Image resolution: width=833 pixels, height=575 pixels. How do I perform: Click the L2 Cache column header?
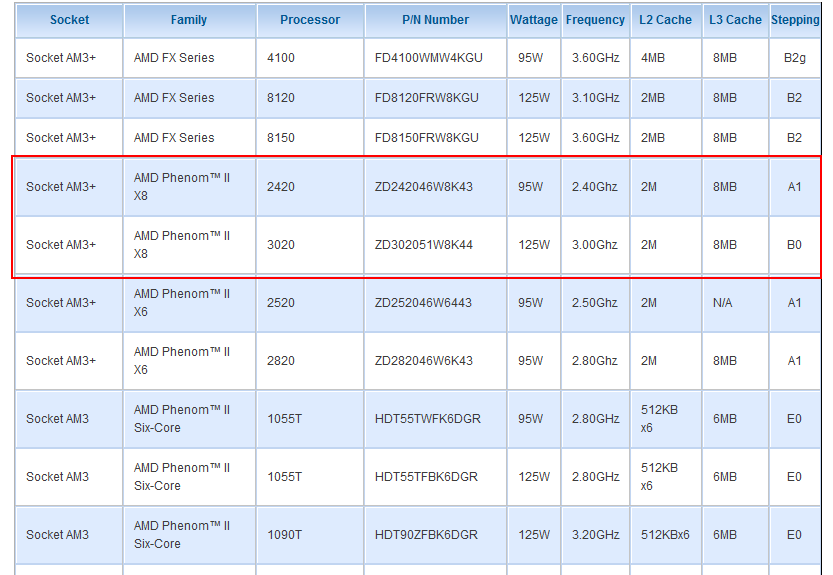click(666, 20)
